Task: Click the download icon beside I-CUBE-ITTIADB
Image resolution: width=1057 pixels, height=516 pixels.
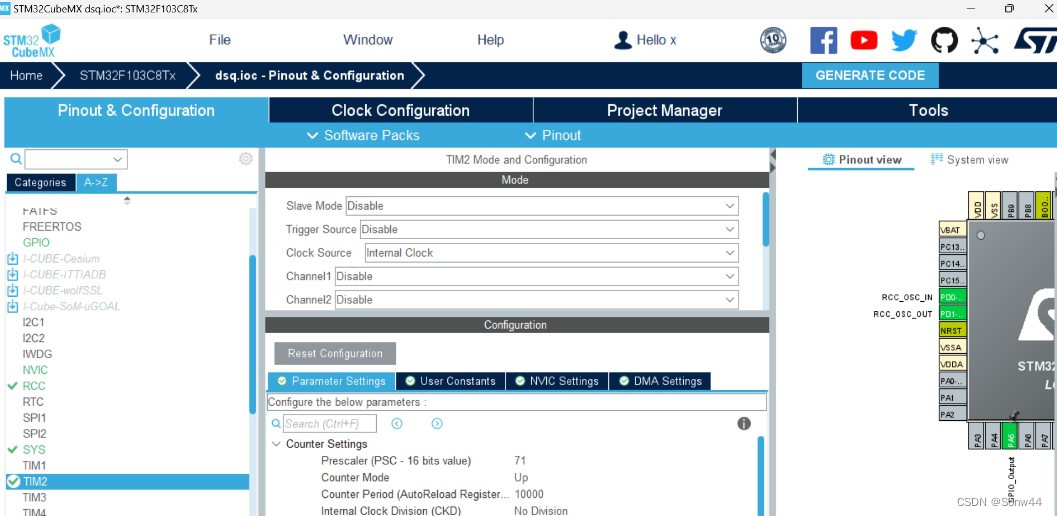Action: click(x=13, y=275)
